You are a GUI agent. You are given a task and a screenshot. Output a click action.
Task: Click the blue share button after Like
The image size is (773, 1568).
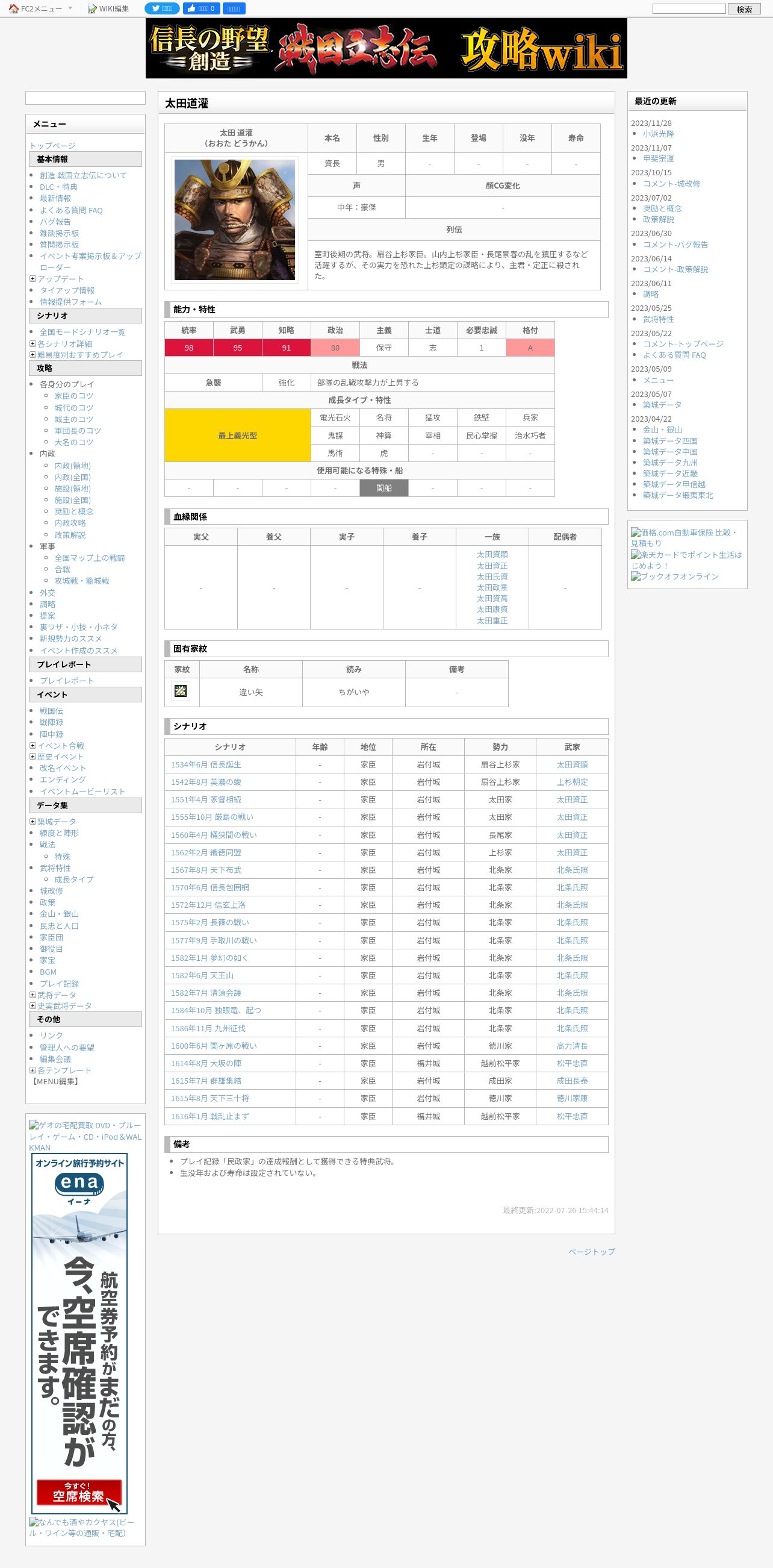pyautogui.click(x=234, y=8)
